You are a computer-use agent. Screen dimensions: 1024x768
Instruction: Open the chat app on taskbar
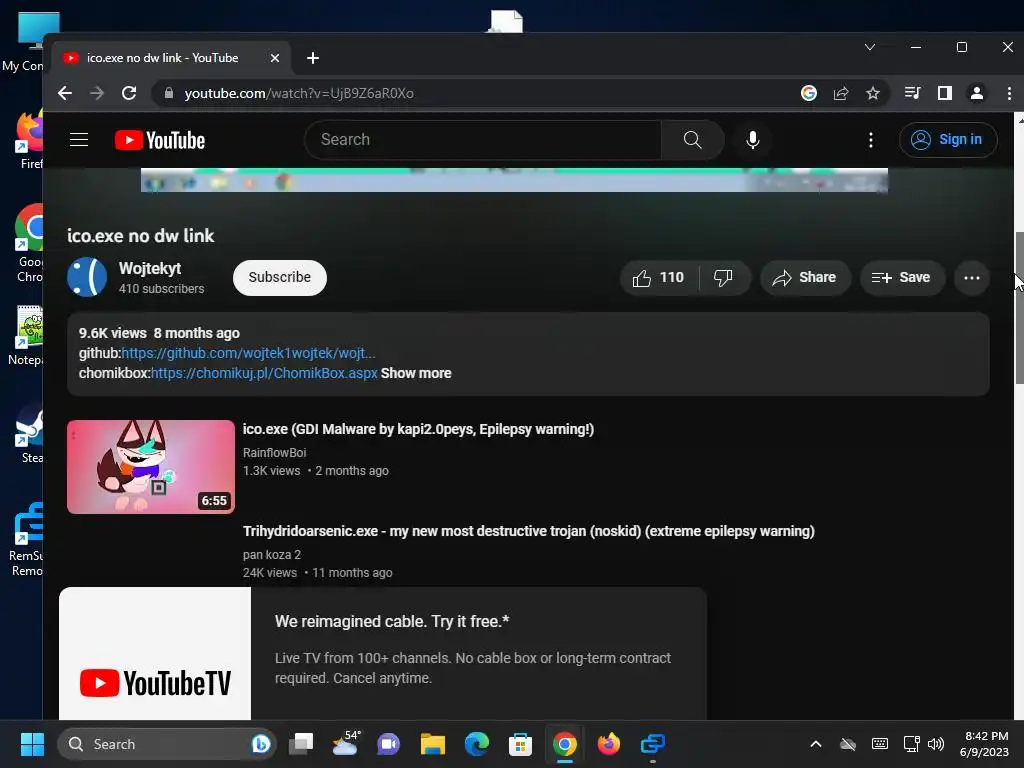[x=389, y=744]
